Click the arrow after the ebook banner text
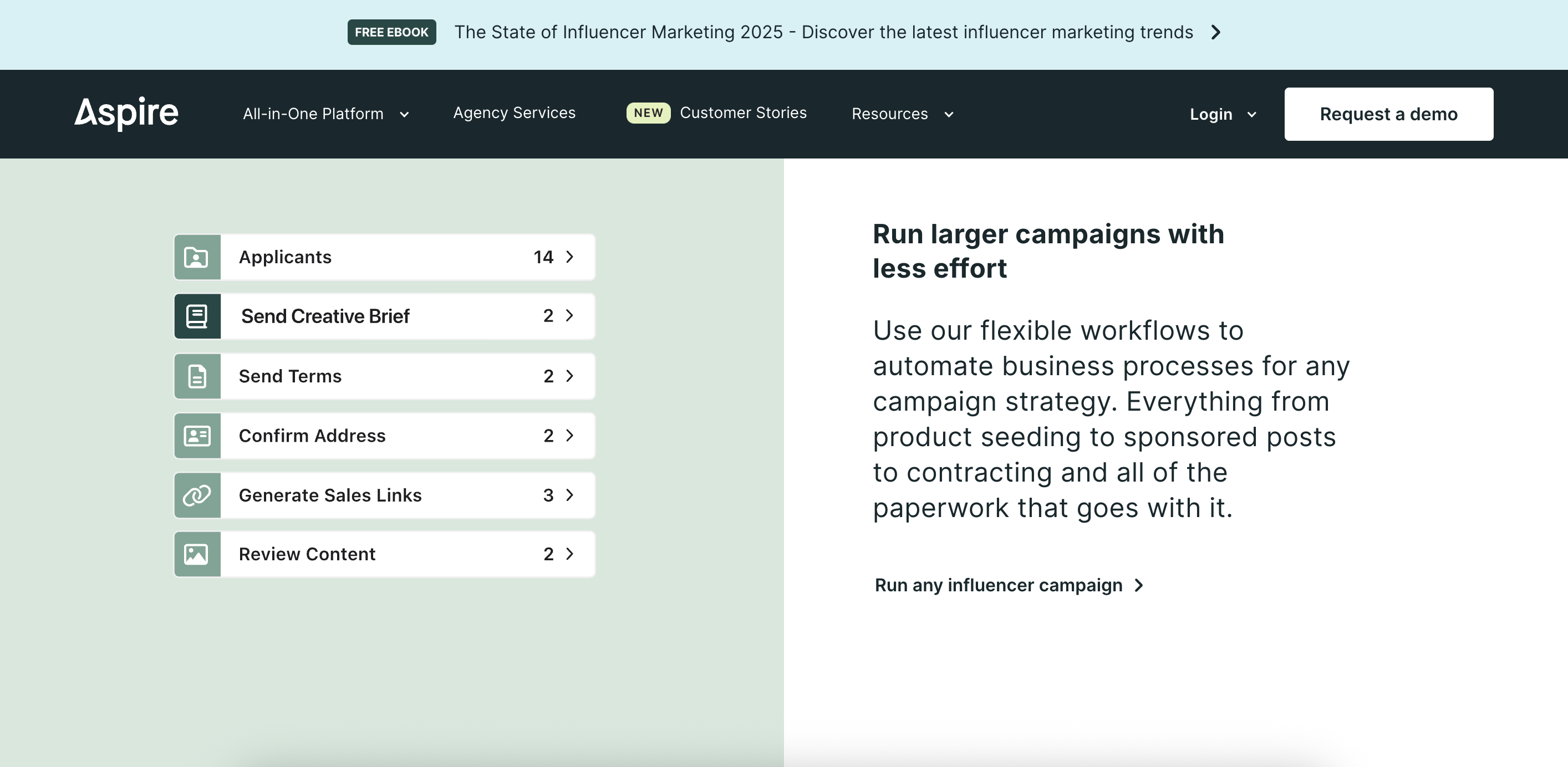This screenshot has width=1568, height=767. (x=1215, y=32)
